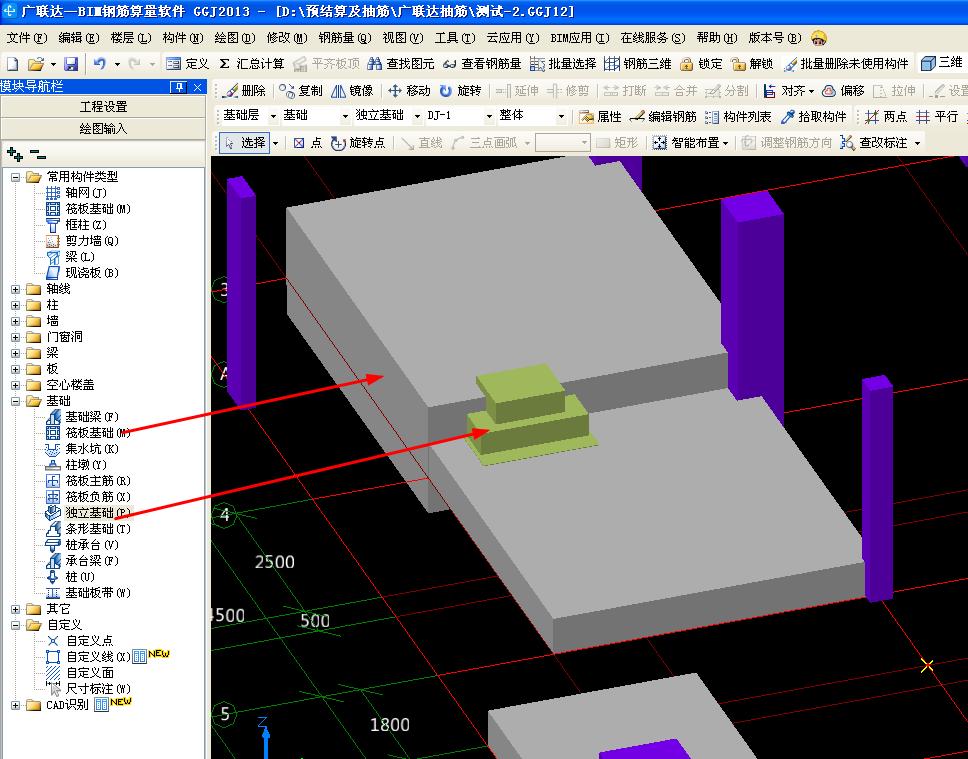Click 两点 two-point axis tool
Viewport: 968px width, 759px height.
pos(886,116)
